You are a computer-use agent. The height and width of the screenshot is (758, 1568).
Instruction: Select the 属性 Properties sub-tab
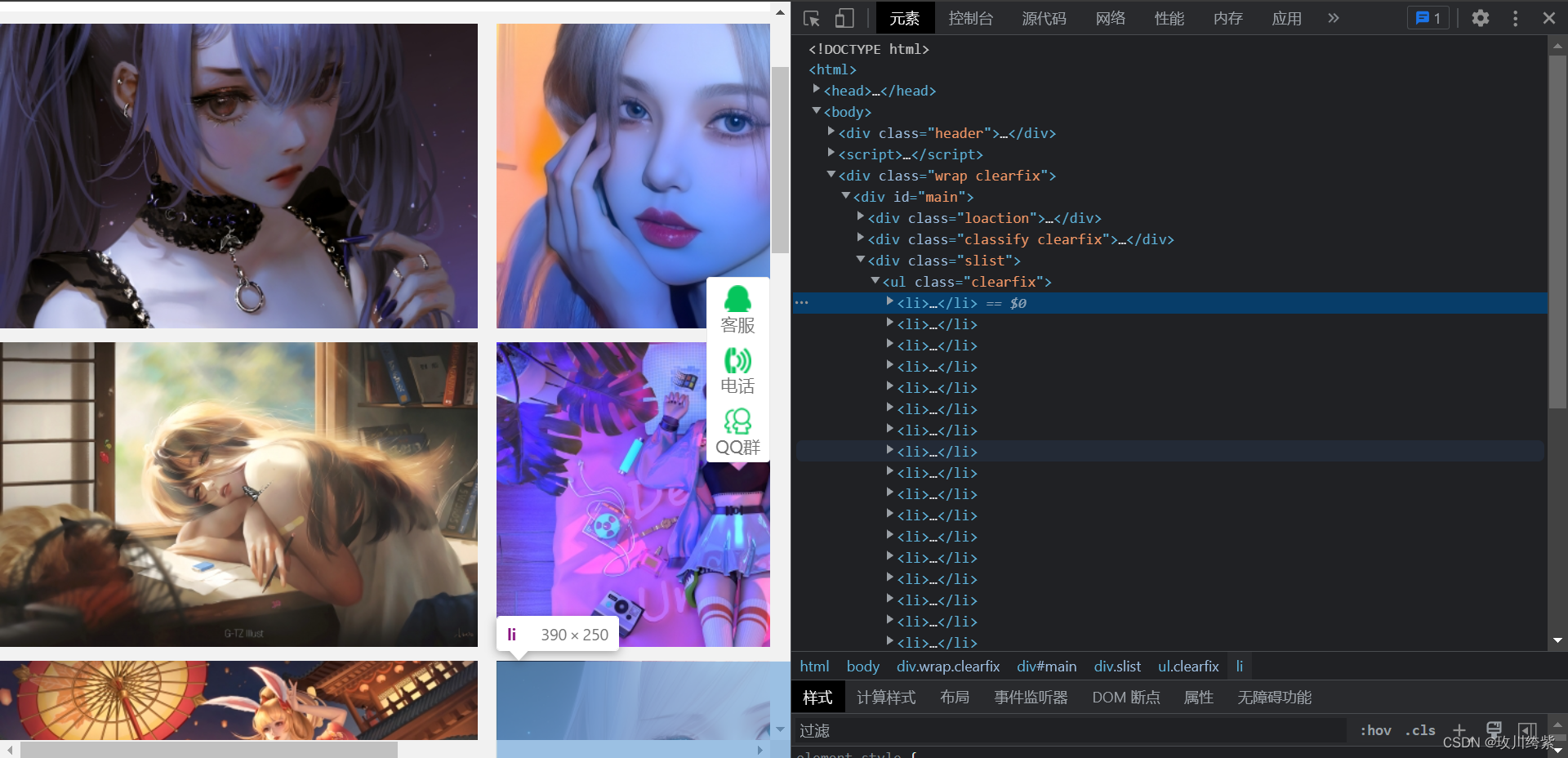point(1198,698)
